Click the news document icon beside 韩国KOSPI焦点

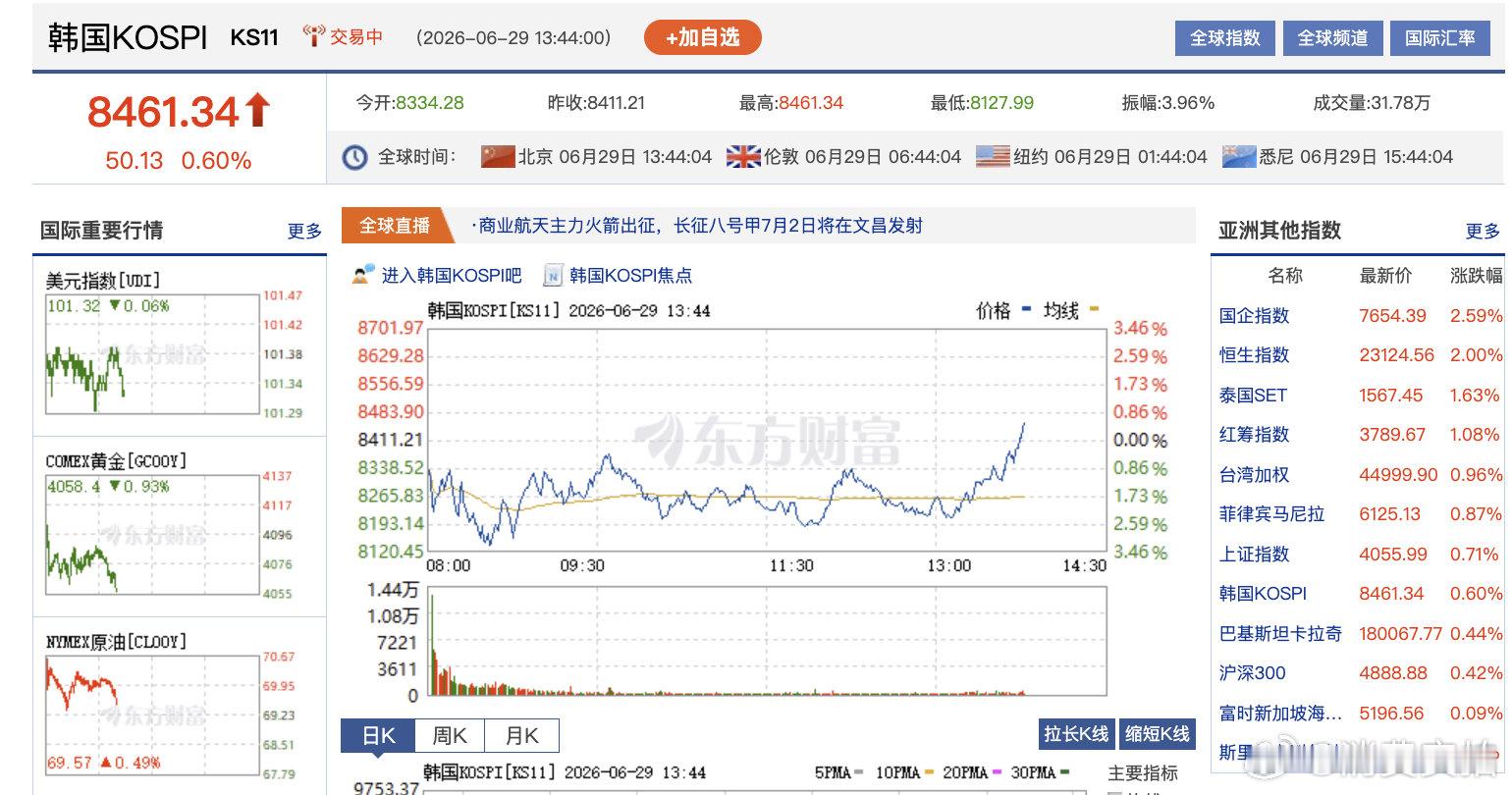coord(553,275)
